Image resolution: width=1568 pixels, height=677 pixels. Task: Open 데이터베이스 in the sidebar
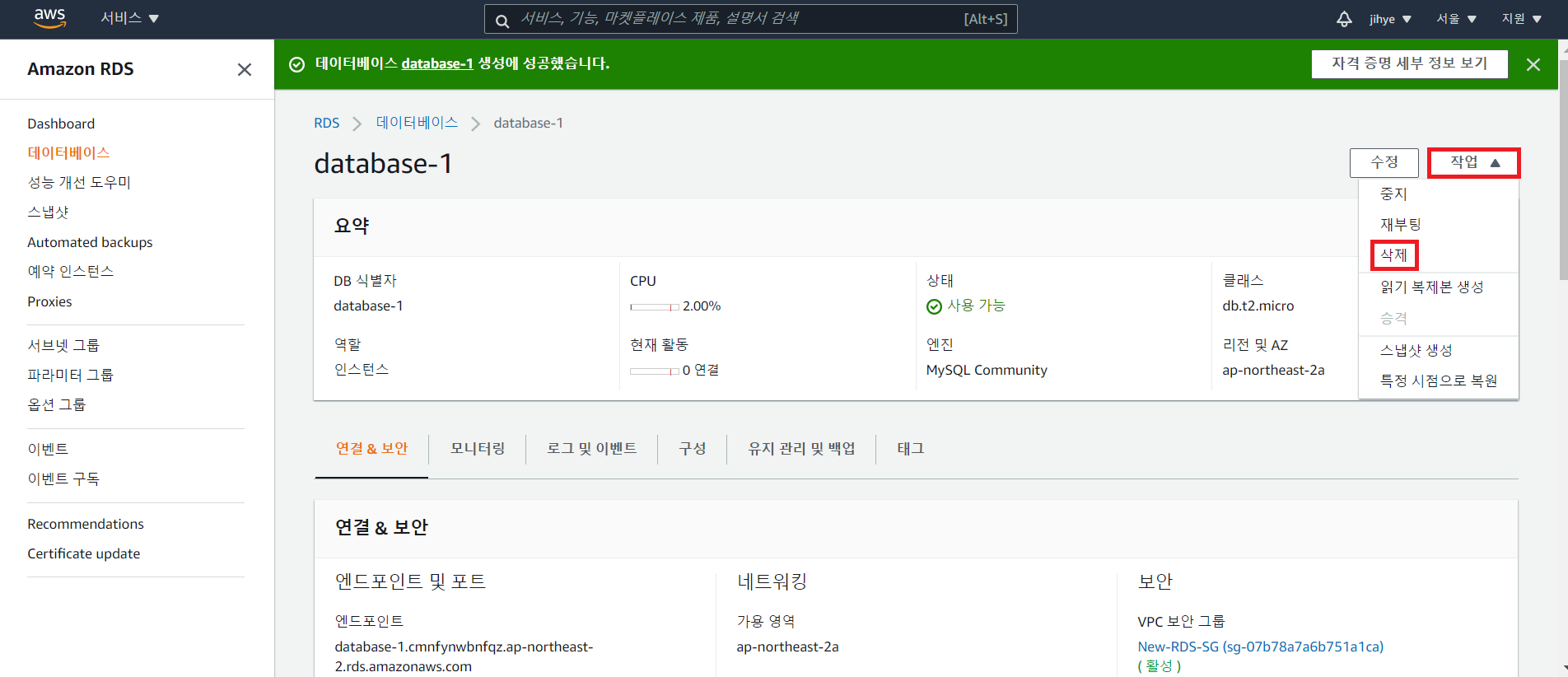coord(68,153)
